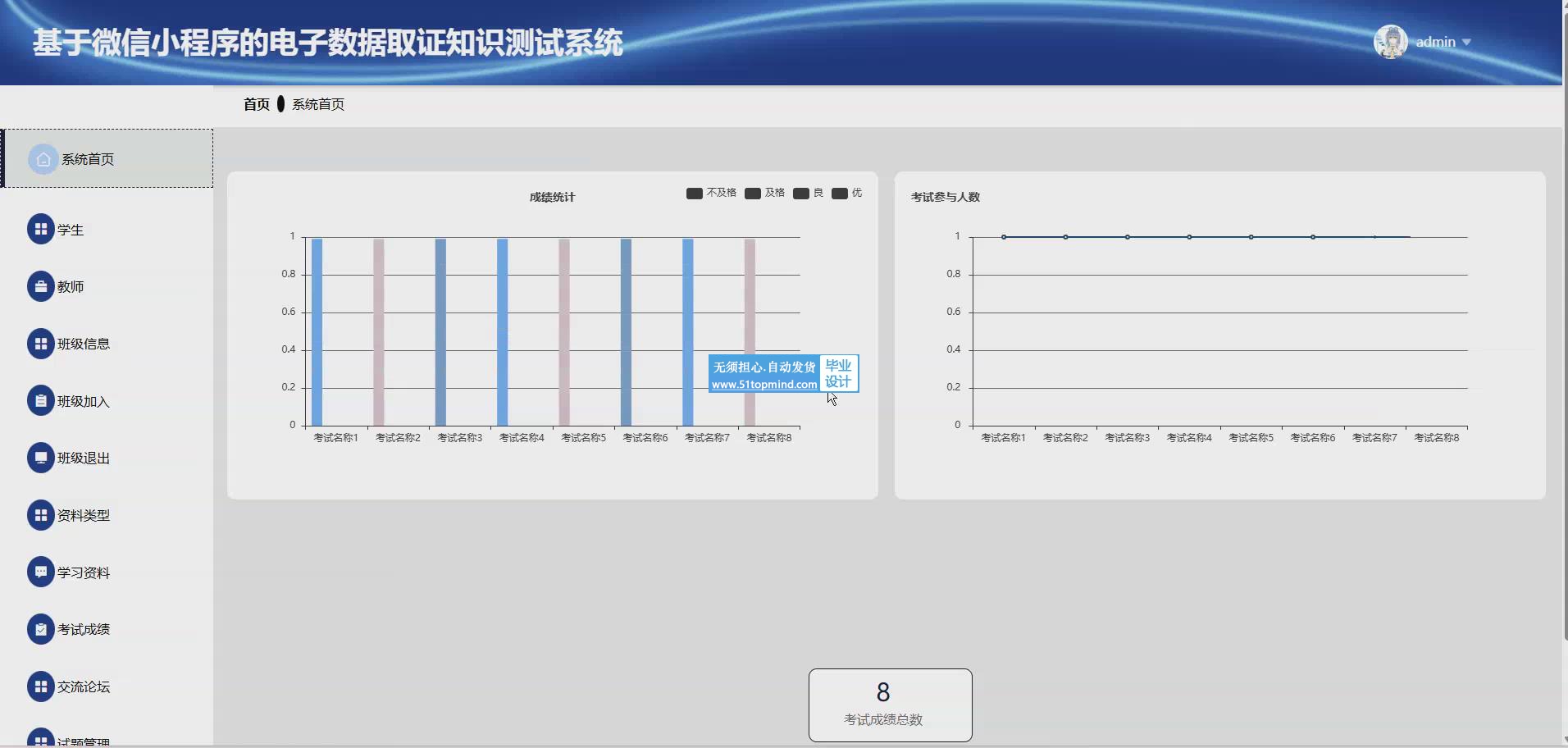The image size is (1568, 748).
Task: Click the 班级信息 grid icon
Action: [40, 344]
